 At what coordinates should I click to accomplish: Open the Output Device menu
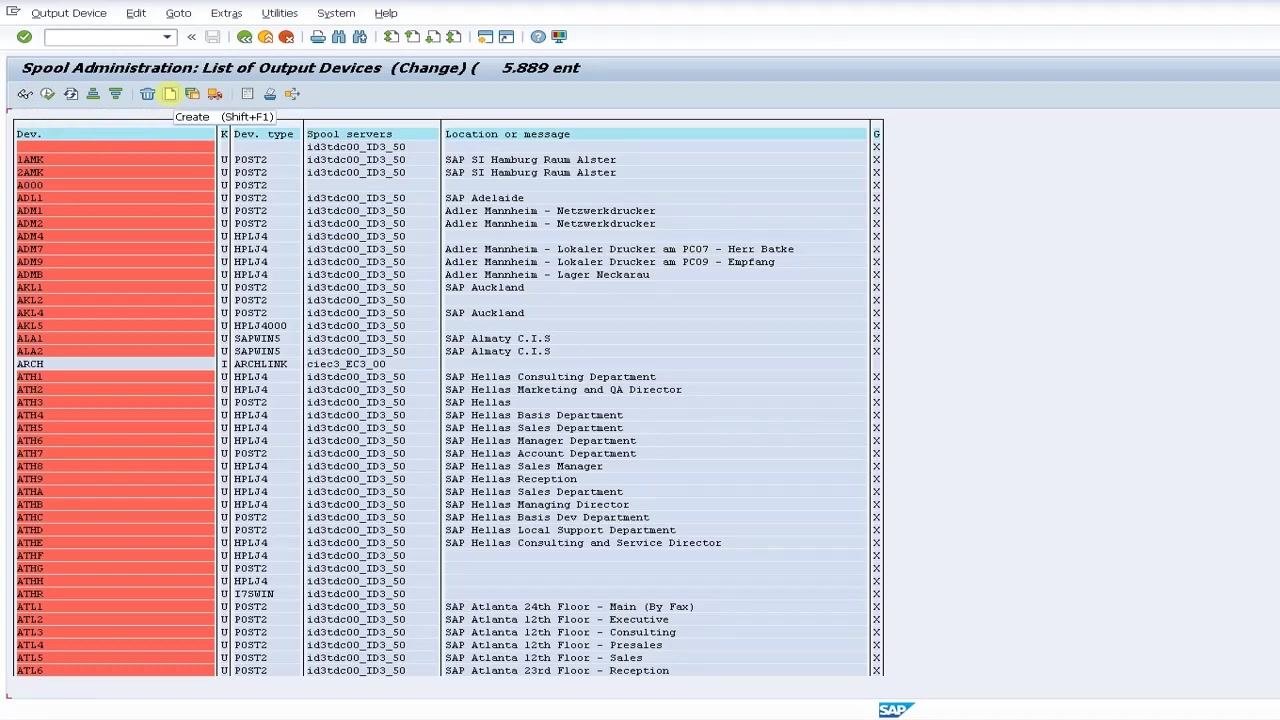69,13
